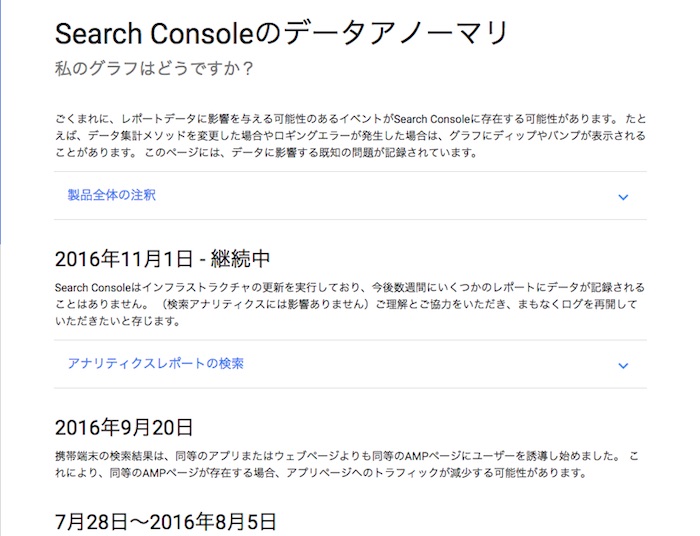Click the 7月28日〜2016年8月5日 heading
This screenshot has height=536, width=700.
pyautogui.click(x=165, y=521)
